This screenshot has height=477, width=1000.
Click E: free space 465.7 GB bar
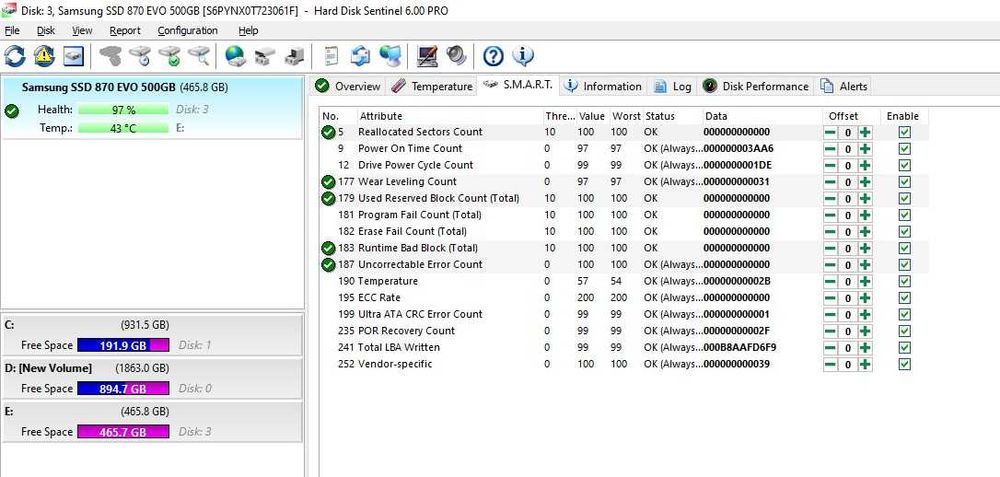click(x=123, y=432)
